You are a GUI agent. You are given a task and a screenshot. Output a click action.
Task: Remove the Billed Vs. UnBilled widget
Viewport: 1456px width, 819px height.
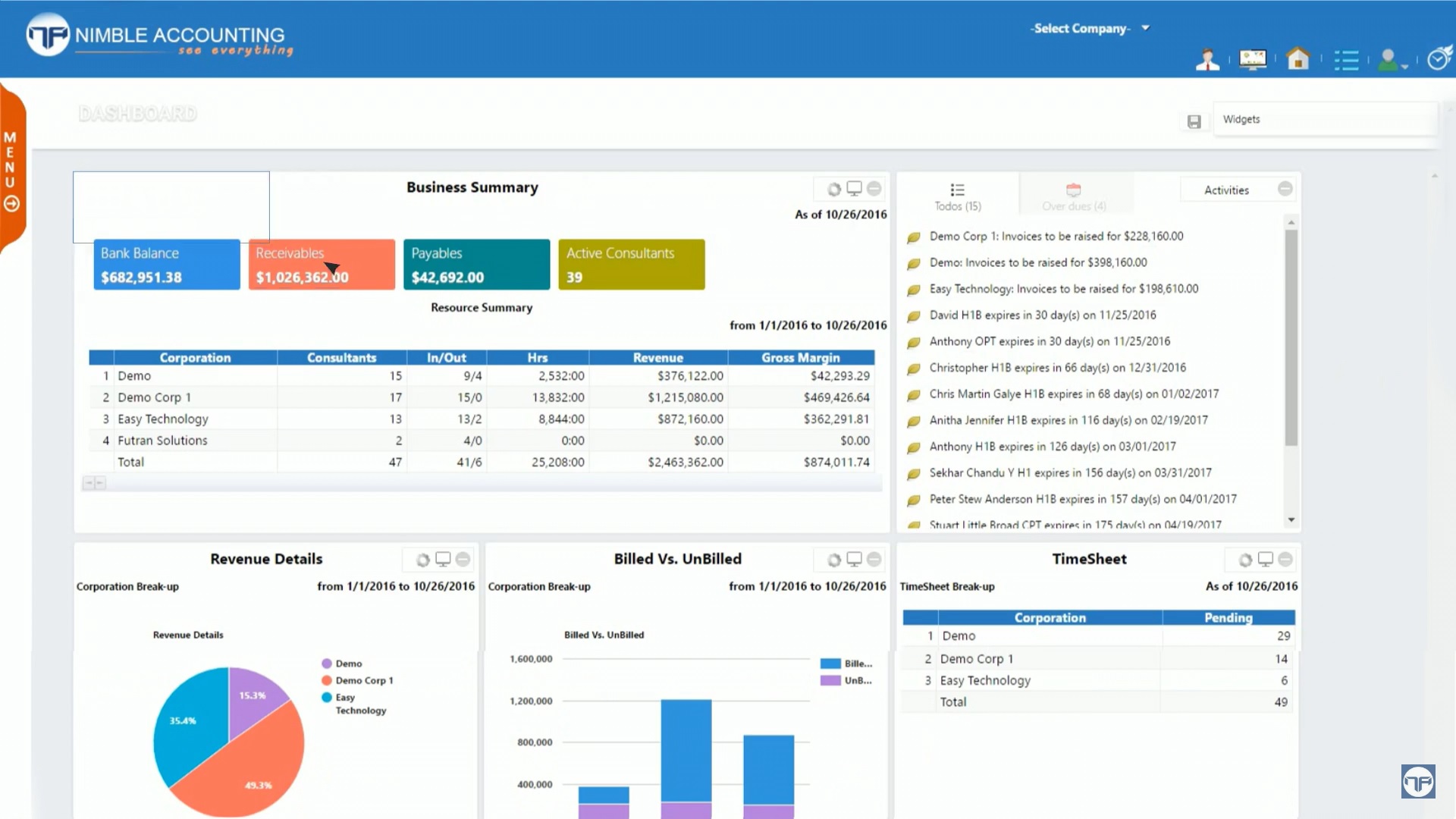point(874,559)
